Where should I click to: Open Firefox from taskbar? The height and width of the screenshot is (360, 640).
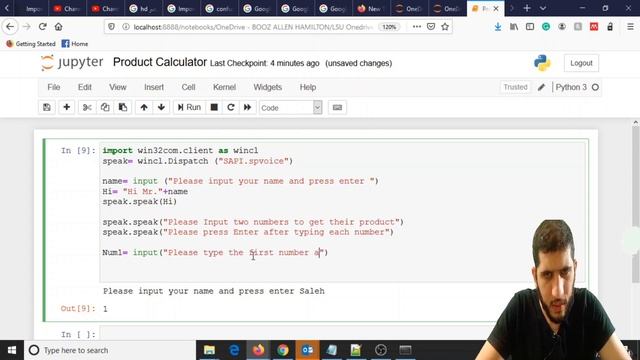click(x=258, y=350)
